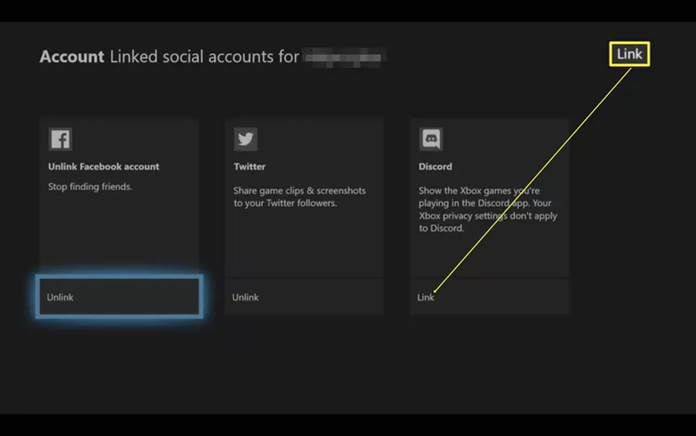Select the Twitter card title
Viewport: 696px width, 436px height.
249,167
